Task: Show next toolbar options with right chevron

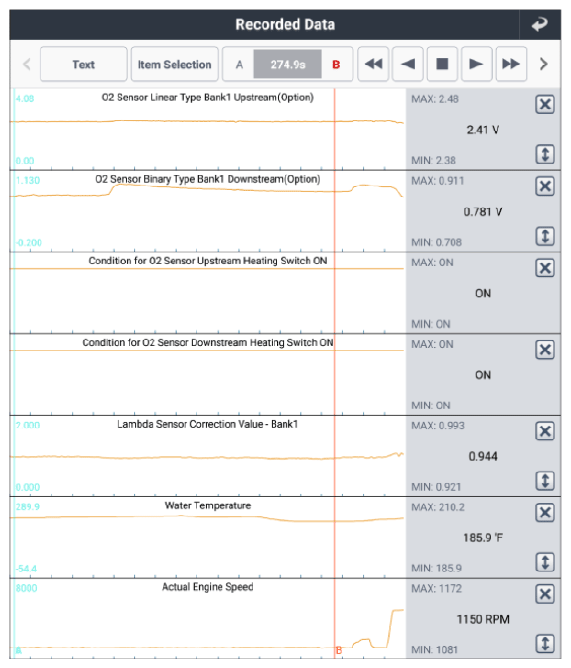Action: [543, 64]
